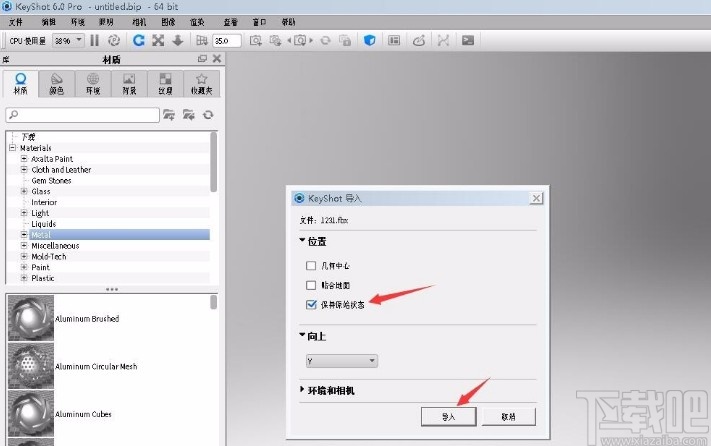Refresh the material library list
Image resolution: width=711 pixels, height=446 pixels.
[x=208, y=115]
